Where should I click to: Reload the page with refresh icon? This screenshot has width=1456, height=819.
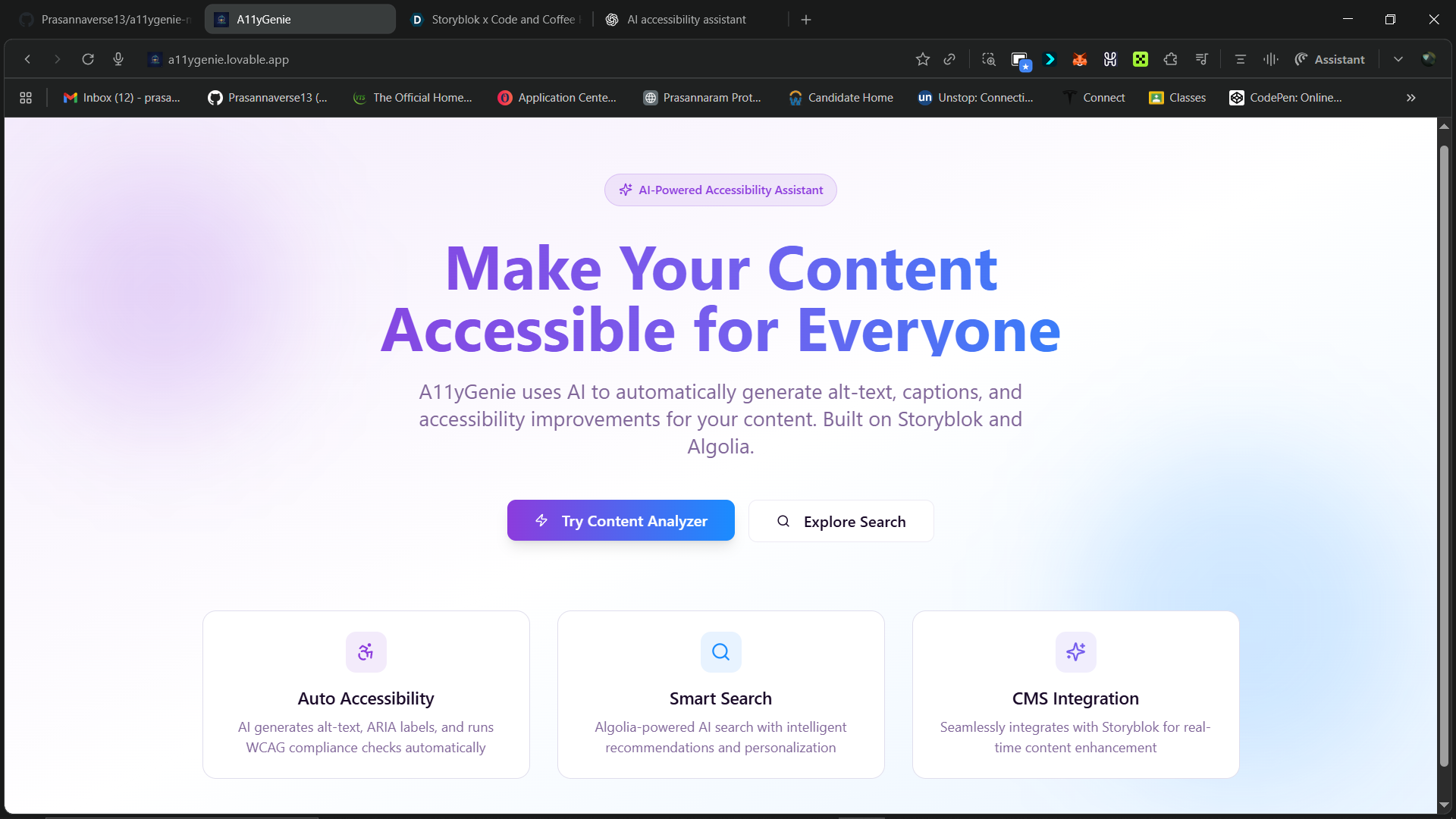(88, 59)
